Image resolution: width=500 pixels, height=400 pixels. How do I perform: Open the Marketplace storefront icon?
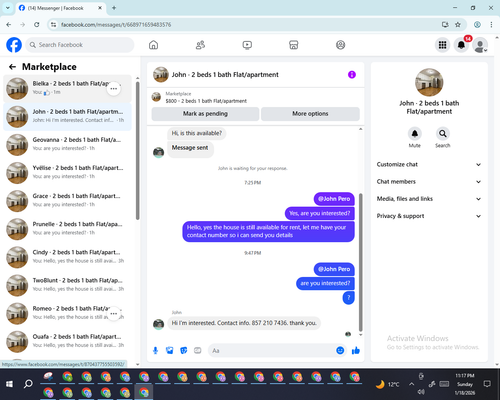coord(294,45)
